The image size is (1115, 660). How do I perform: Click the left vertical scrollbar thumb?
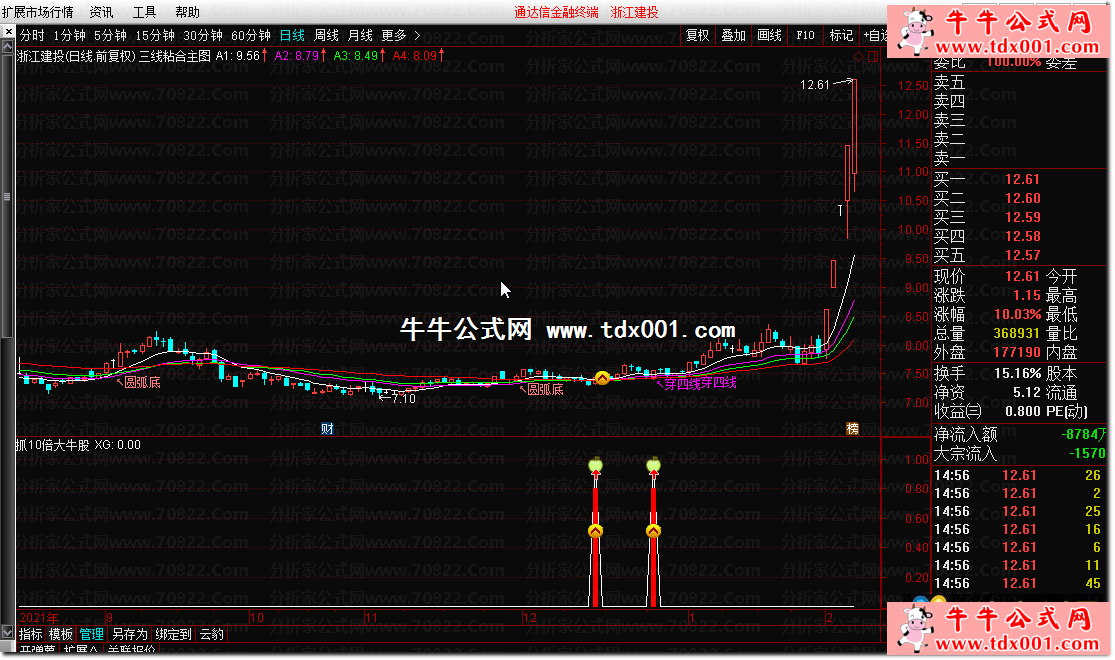tap(8, 196)
